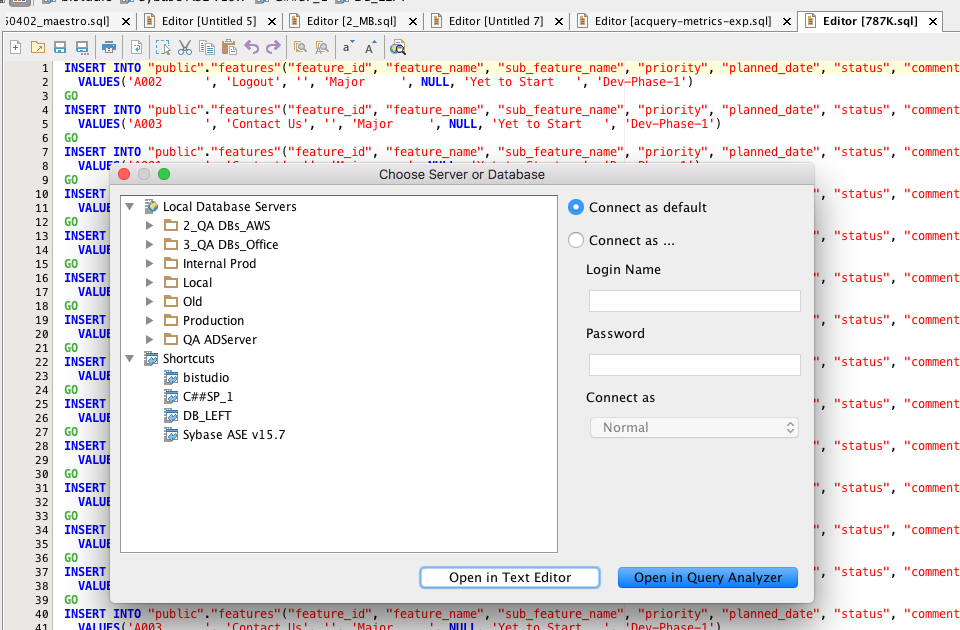Image resolution: width=960 pixels, height=630 pixels.
Task: Click the convert to lowercase icon
Action: (x=348, y=47)
